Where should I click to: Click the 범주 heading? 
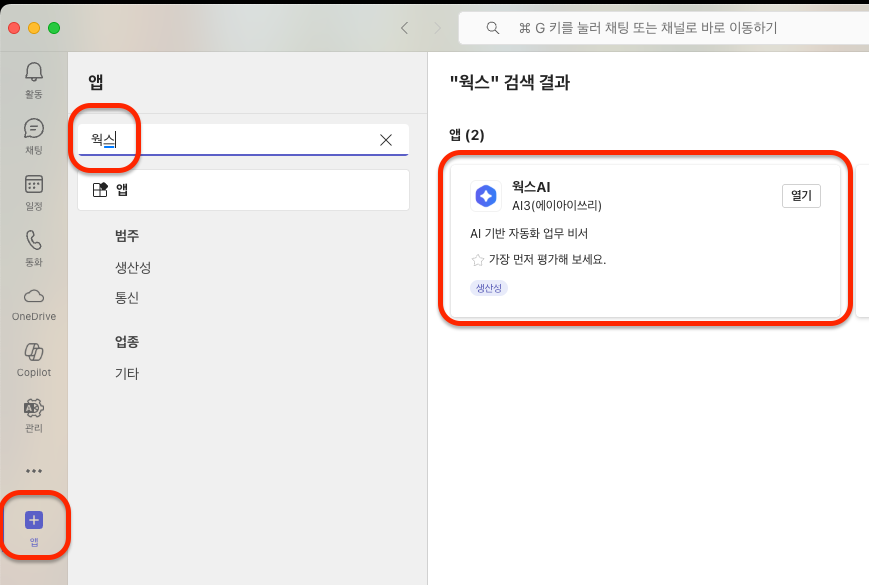pos(127,236)
